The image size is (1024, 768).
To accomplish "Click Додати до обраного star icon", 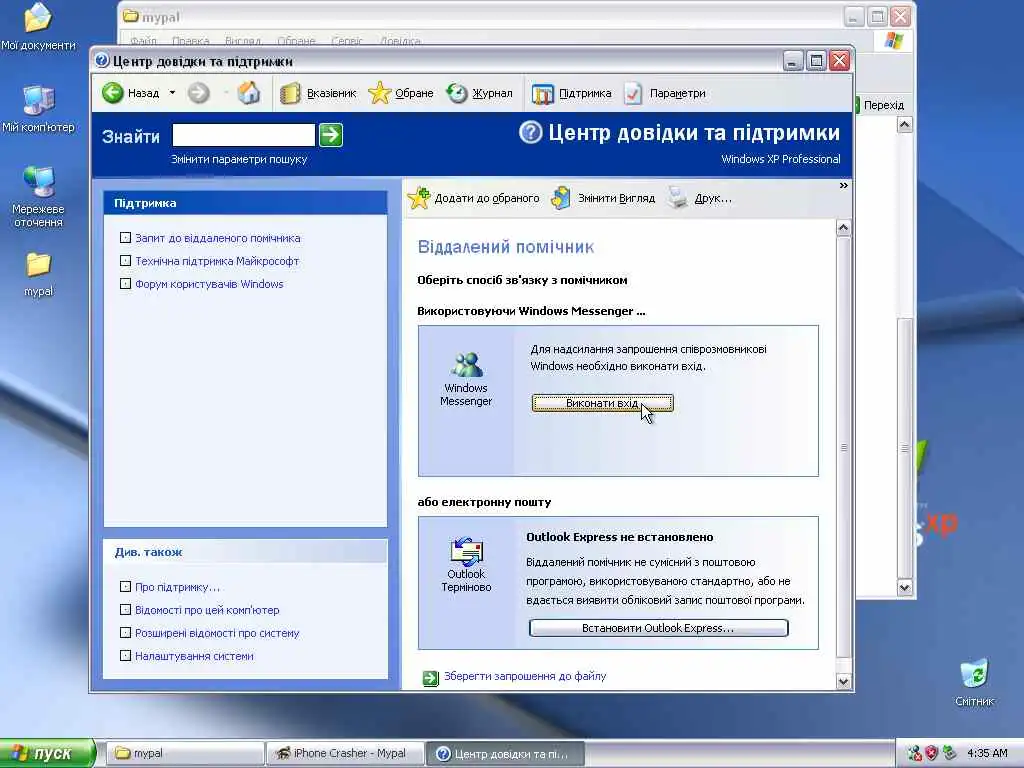I will (419, 198).
